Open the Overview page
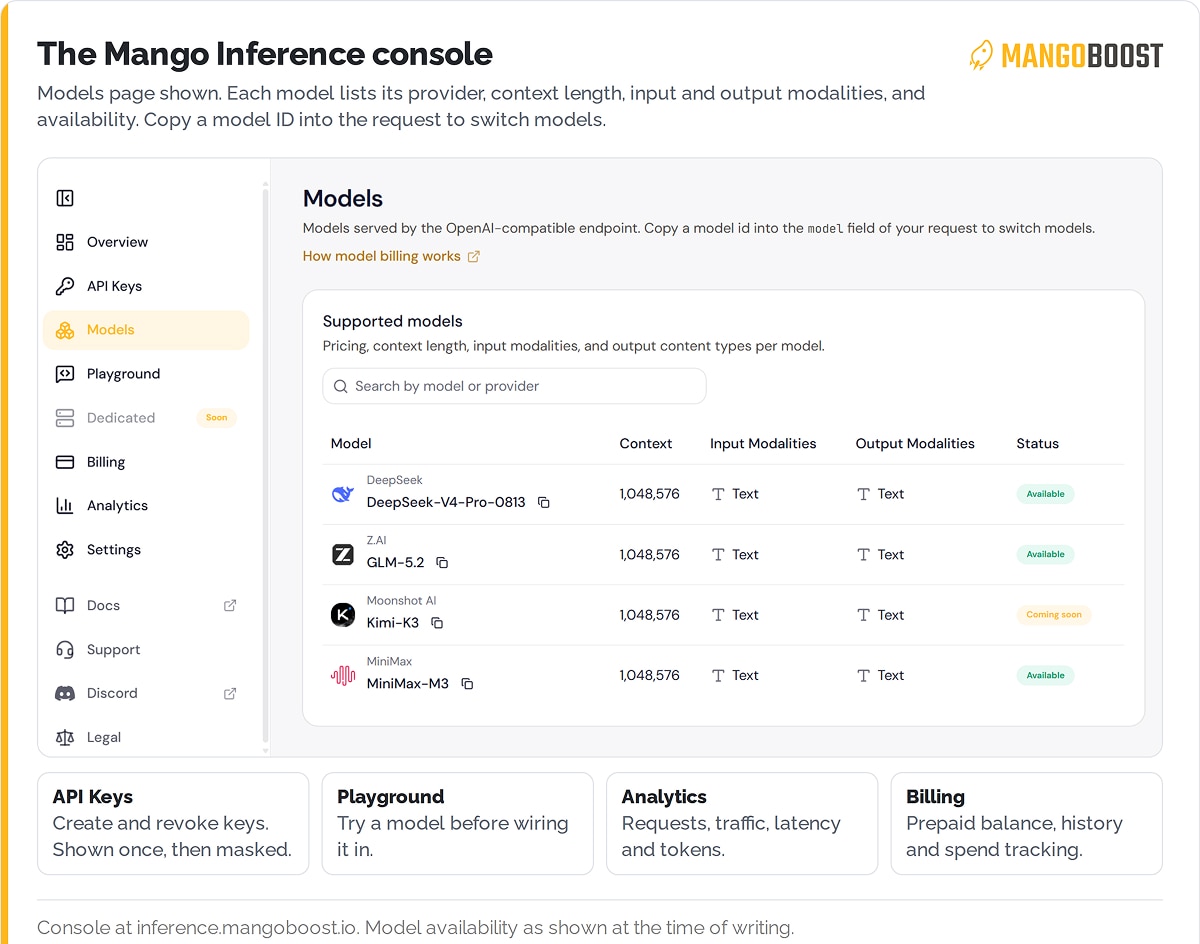The width and height of the screenshot is (1200, 944). 146,242
